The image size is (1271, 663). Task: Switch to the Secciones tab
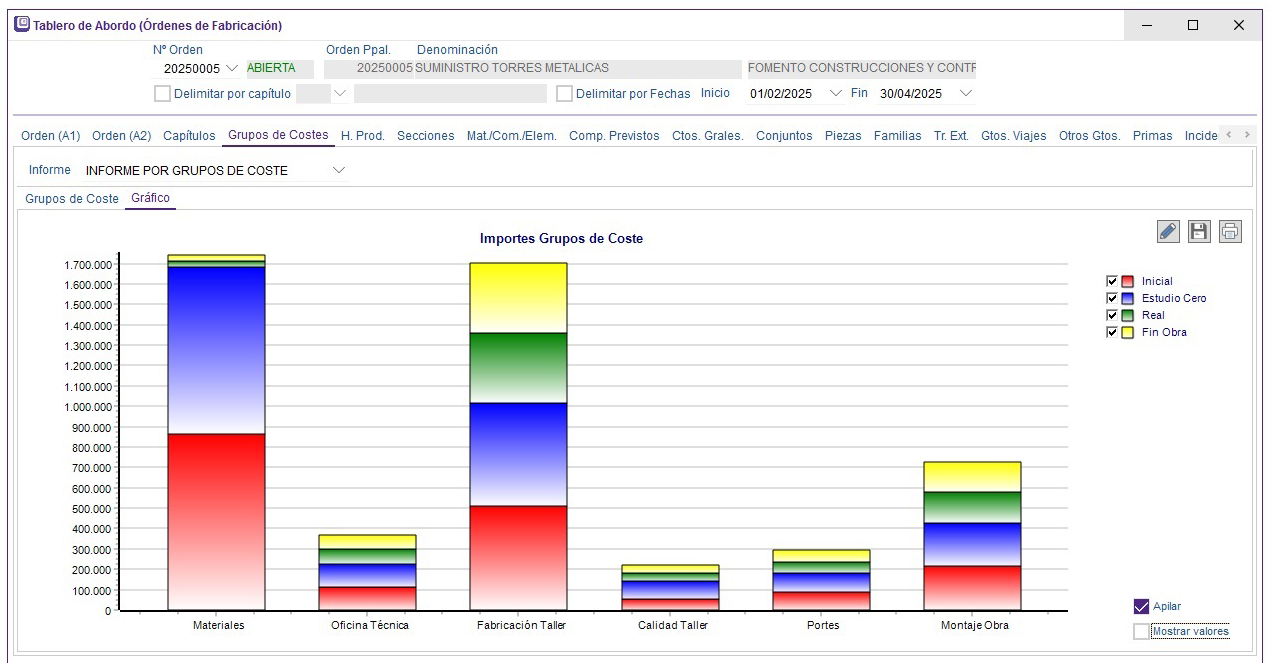point(425,136)
